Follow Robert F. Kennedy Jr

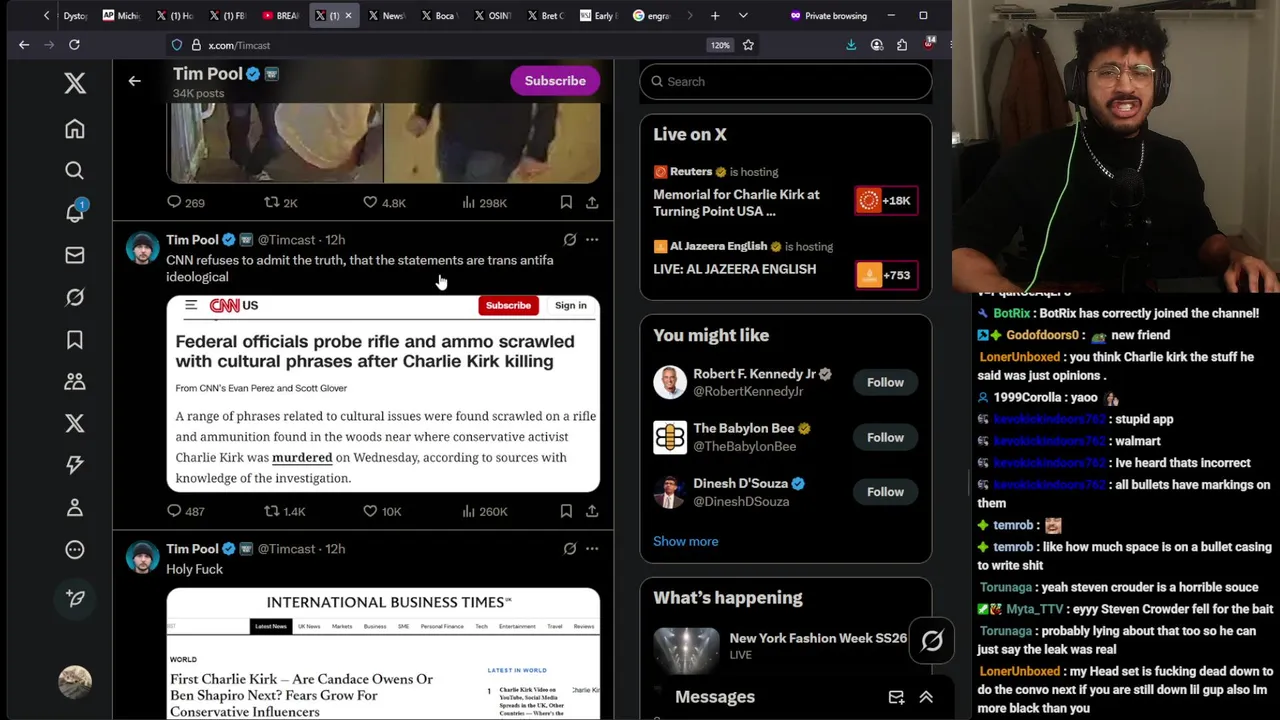pos(885,382)
